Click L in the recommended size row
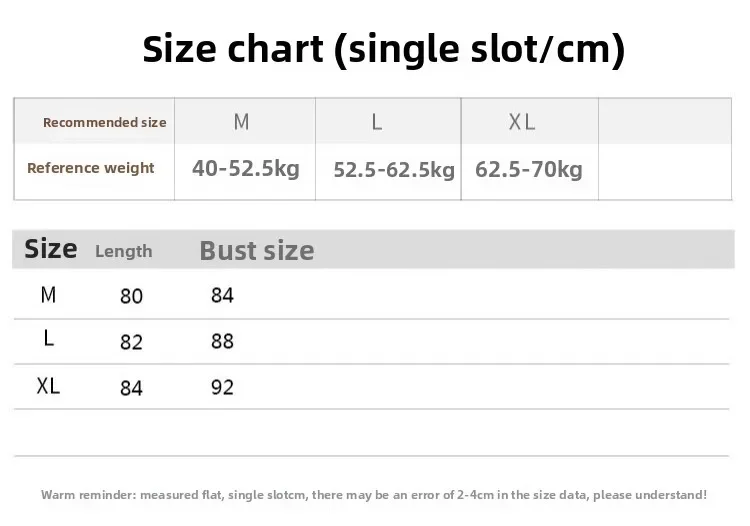This screenshot has height=526, width=750. coord(377,122)
